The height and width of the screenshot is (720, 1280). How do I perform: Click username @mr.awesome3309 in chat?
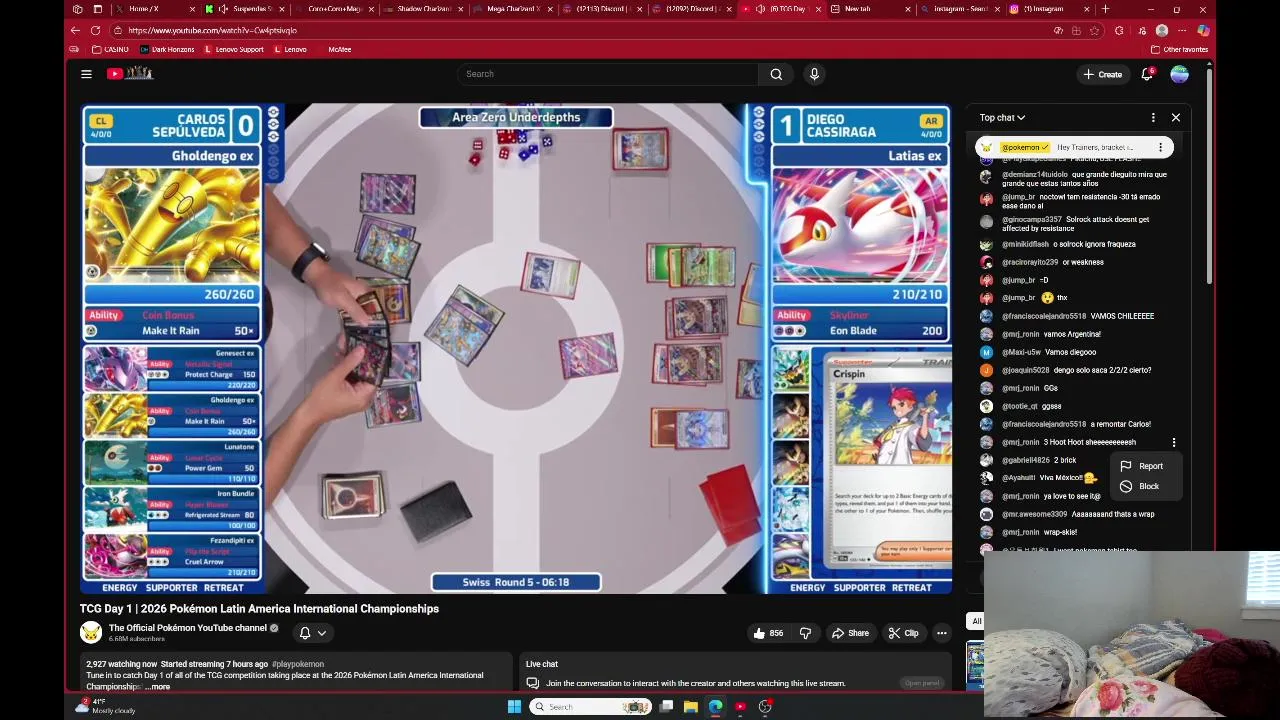point(1035,514)
